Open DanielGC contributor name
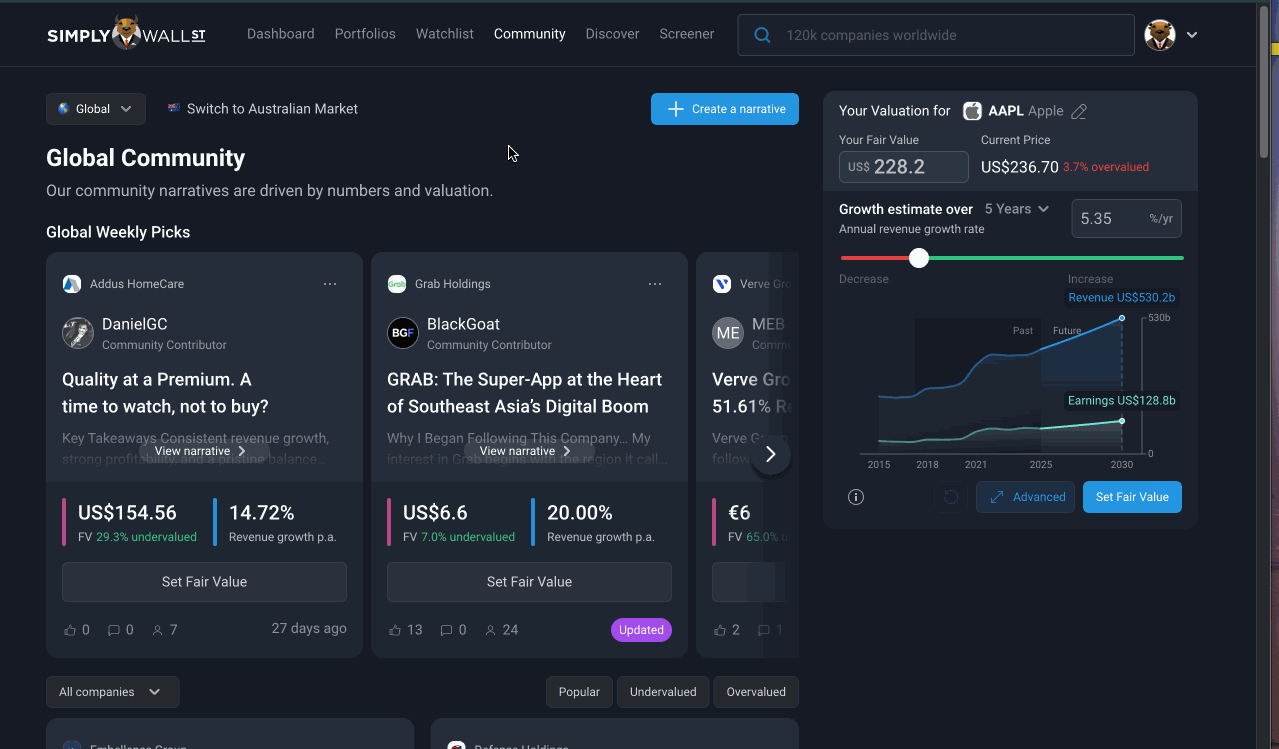Screen dimensions: 1279x749 click(x=135, y=324)
